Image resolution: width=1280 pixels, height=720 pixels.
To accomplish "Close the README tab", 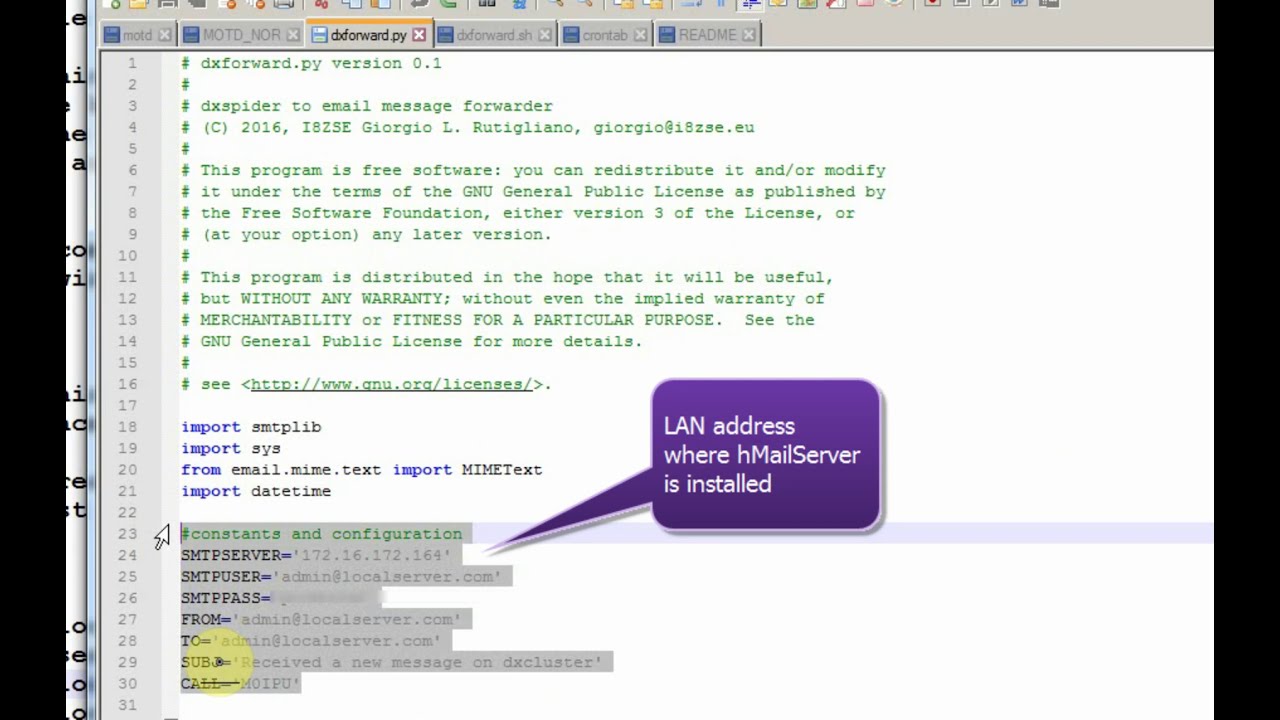I will [750, 35].
